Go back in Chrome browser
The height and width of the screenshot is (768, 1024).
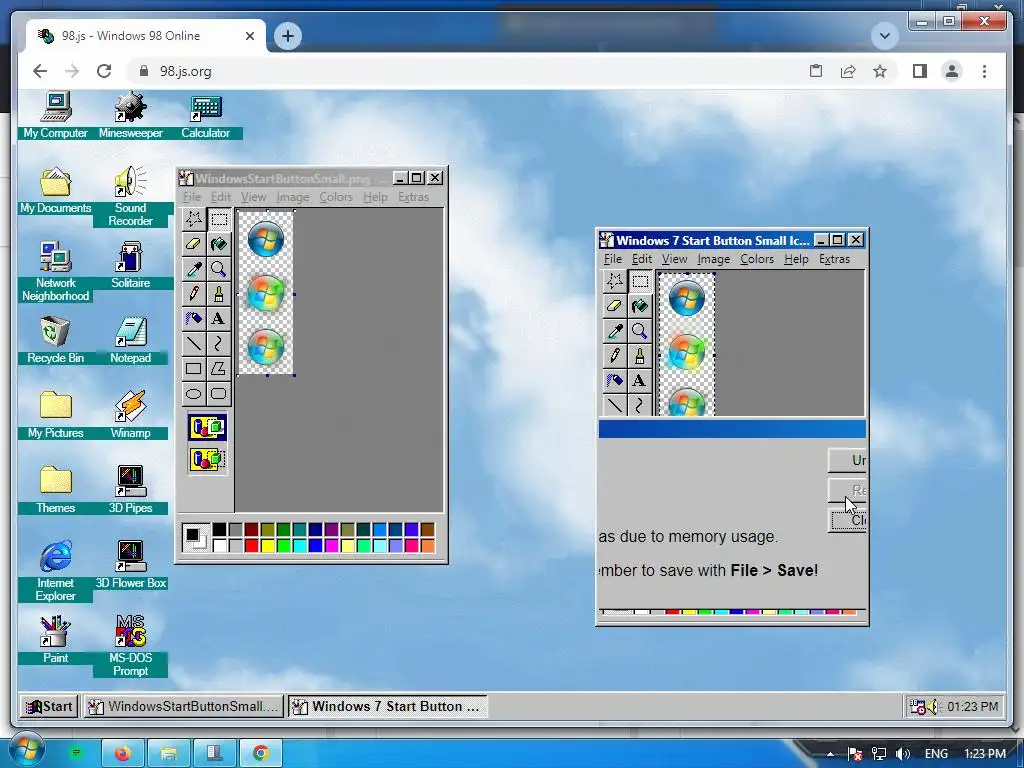[x=40, y=71]
